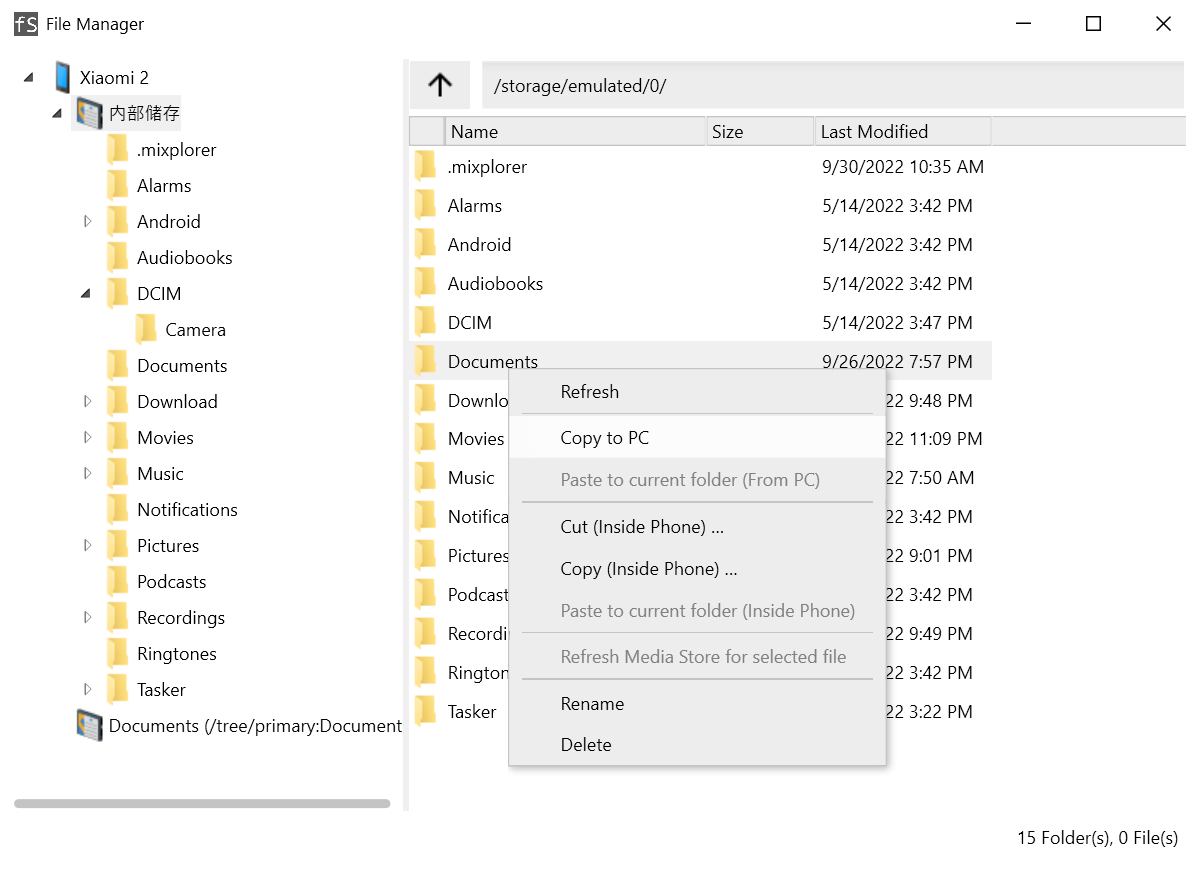Select Camera under DCIM in tree
Image resolution: width=1200 pixels, height=870 pixels.
[x=196, y=329]
